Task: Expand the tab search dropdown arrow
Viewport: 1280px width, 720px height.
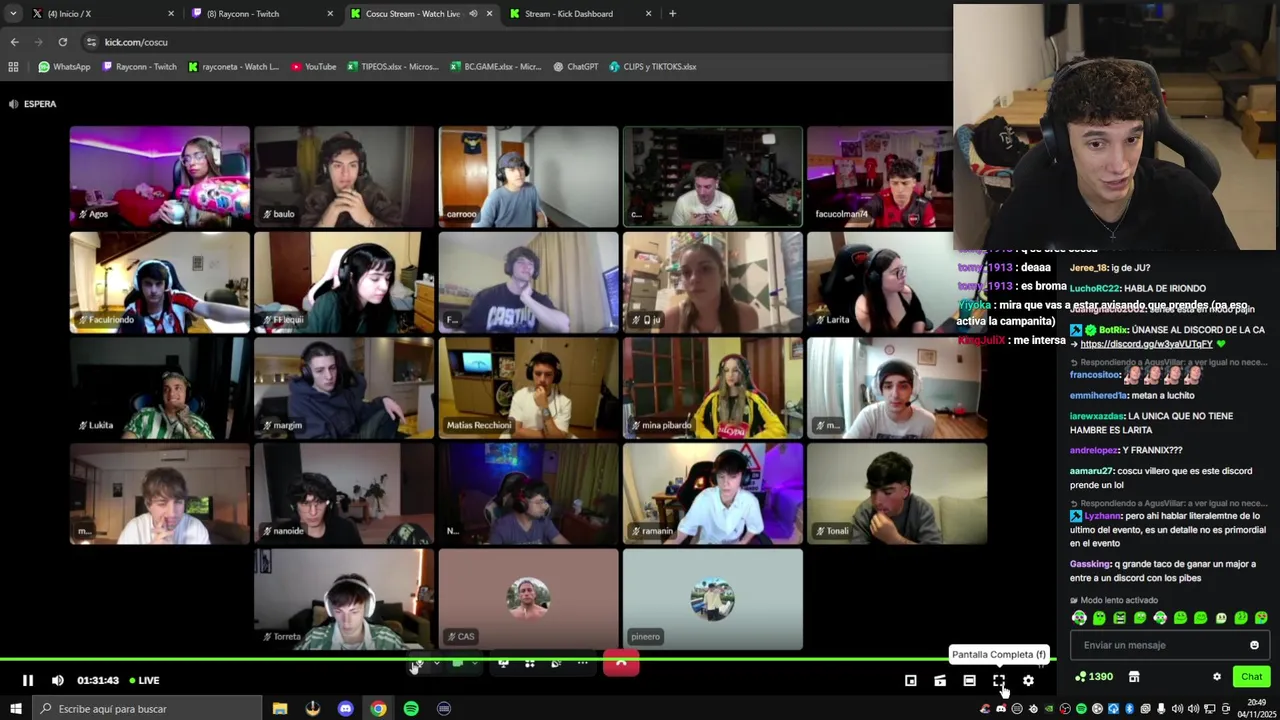Action: [12, 14]
